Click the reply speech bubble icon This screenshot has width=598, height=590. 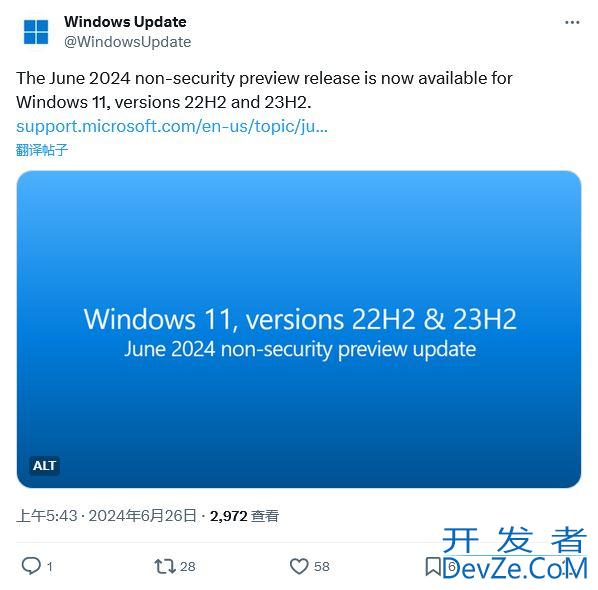point(31,566)
